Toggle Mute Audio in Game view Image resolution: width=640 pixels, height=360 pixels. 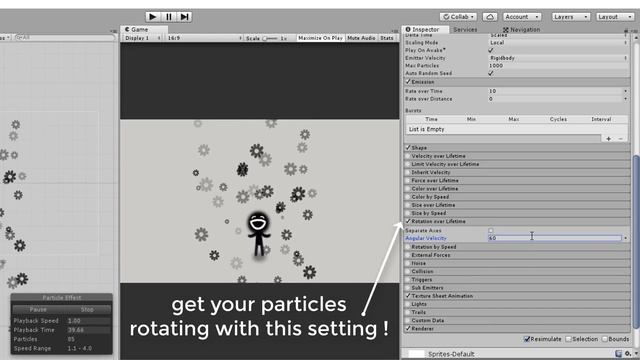361,38
